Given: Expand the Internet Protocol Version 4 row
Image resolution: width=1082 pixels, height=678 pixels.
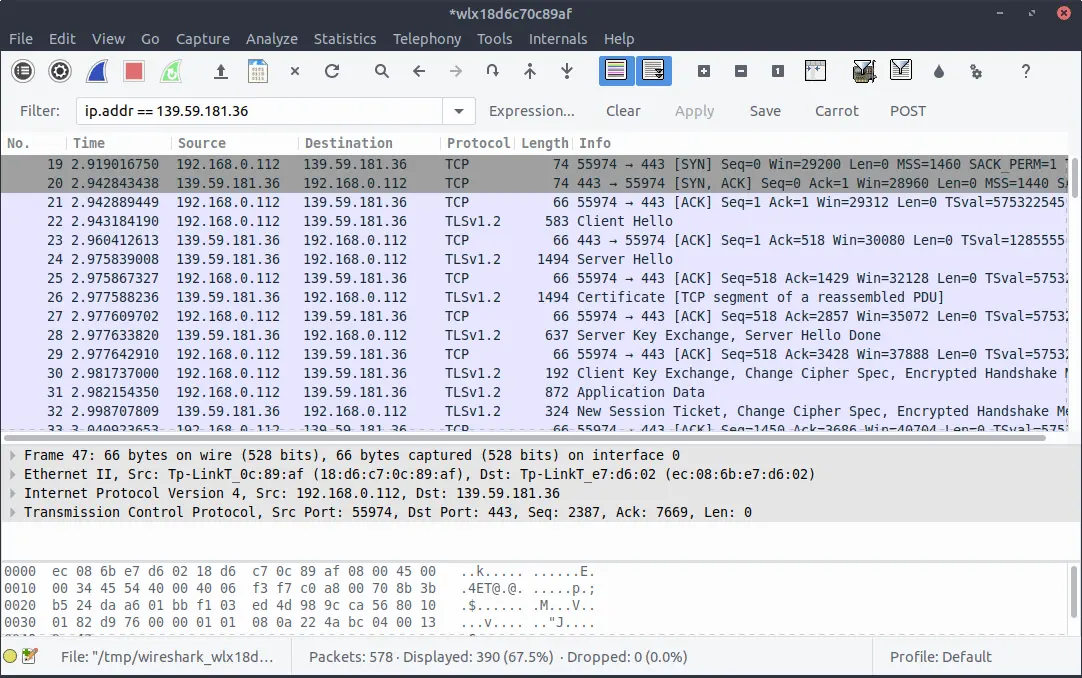Looking at the screenshot, I should tap(10, 492).
